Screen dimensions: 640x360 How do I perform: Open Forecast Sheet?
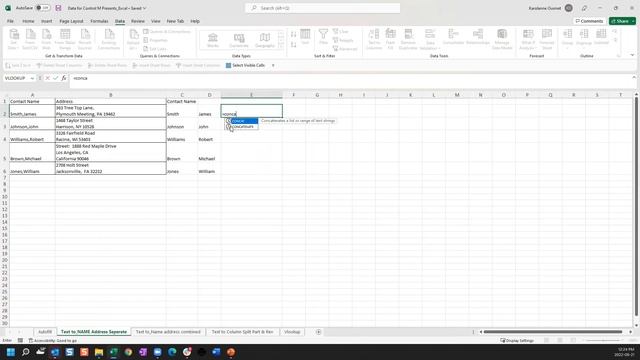click(x=547, y=40)
